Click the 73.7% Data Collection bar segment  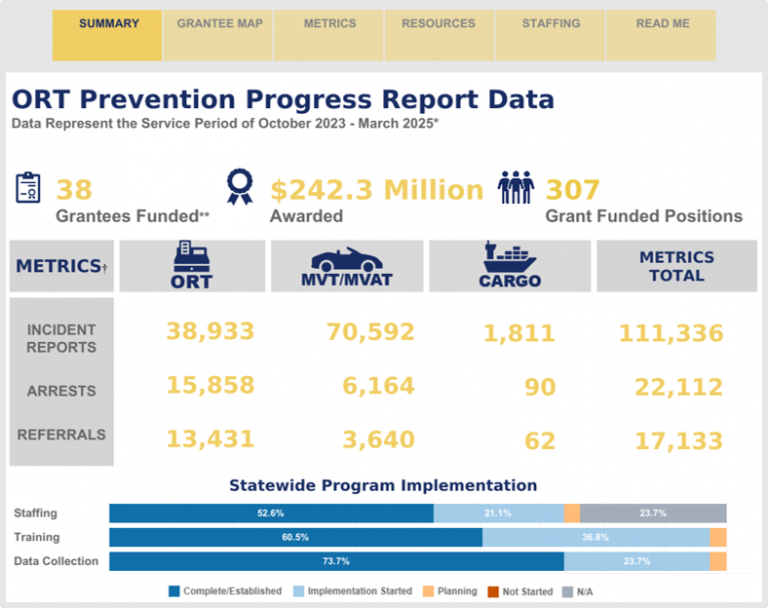coord(336,561)
